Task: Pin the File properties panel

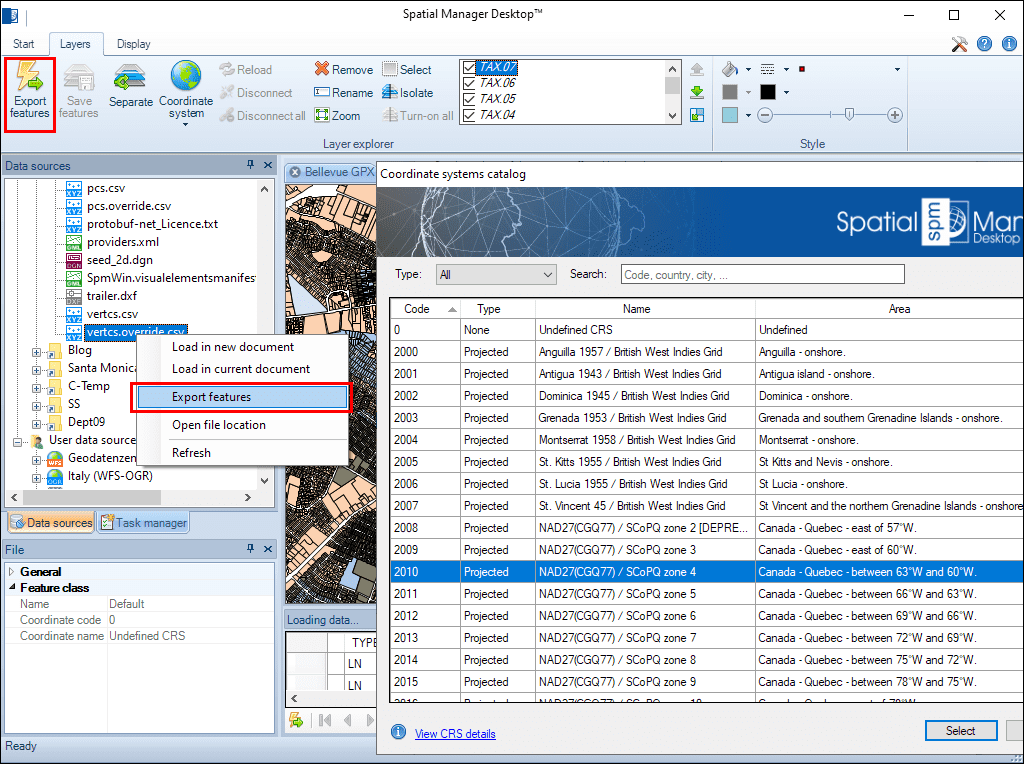Action: point(250,549)
